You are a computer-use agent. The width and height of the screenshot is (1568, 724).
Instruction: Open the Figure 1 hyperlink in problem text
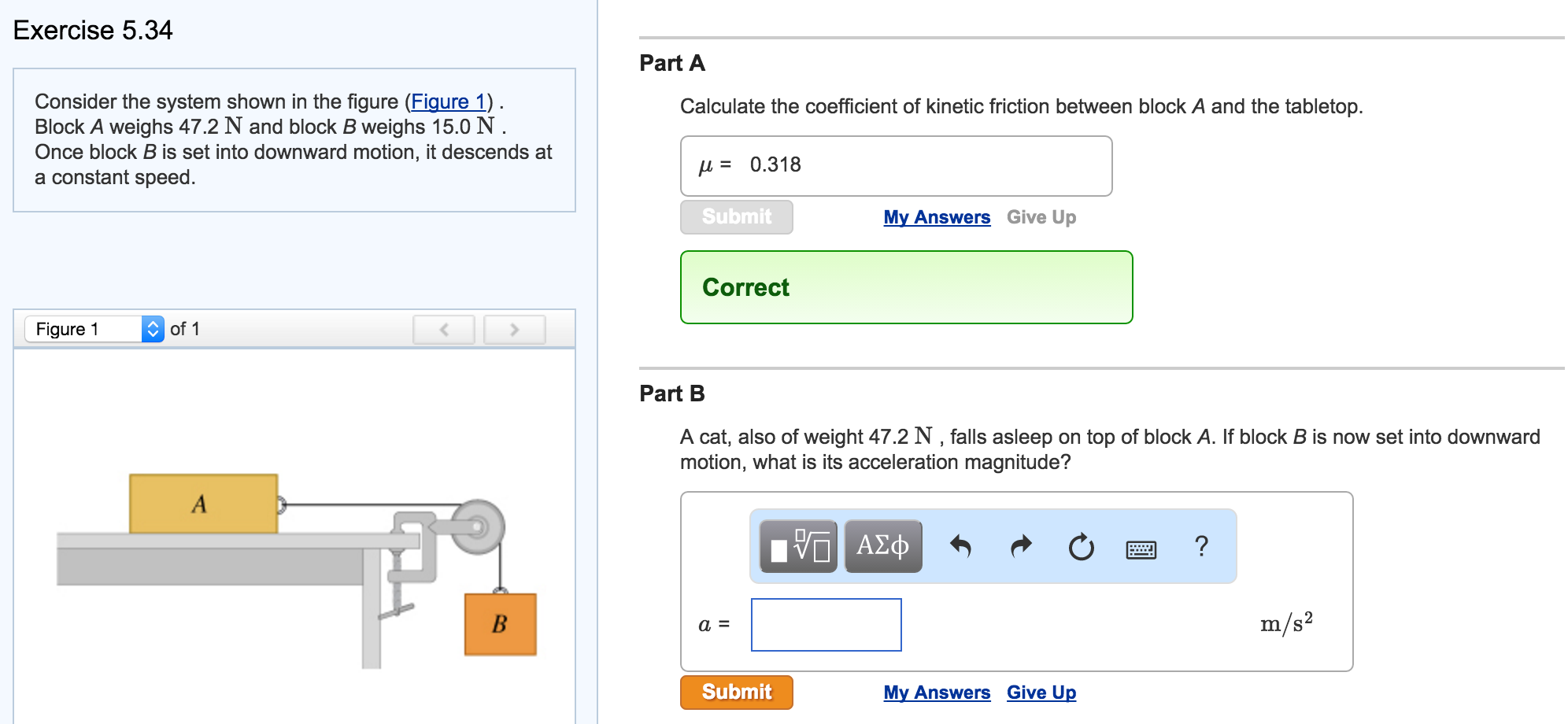446,102
